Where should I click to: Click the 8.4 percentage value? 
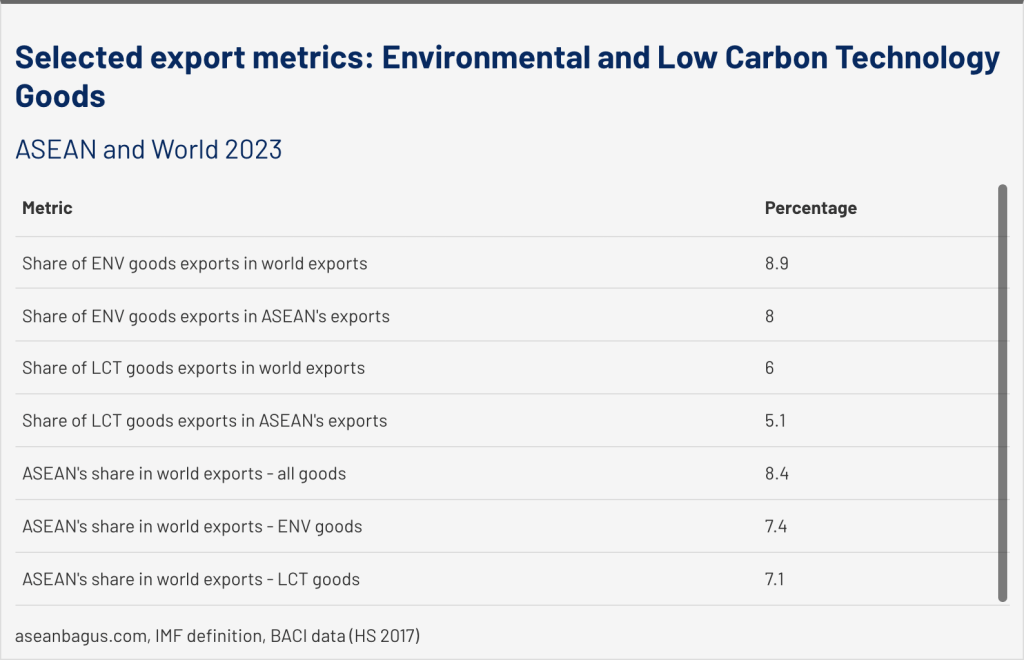(776, 473)
